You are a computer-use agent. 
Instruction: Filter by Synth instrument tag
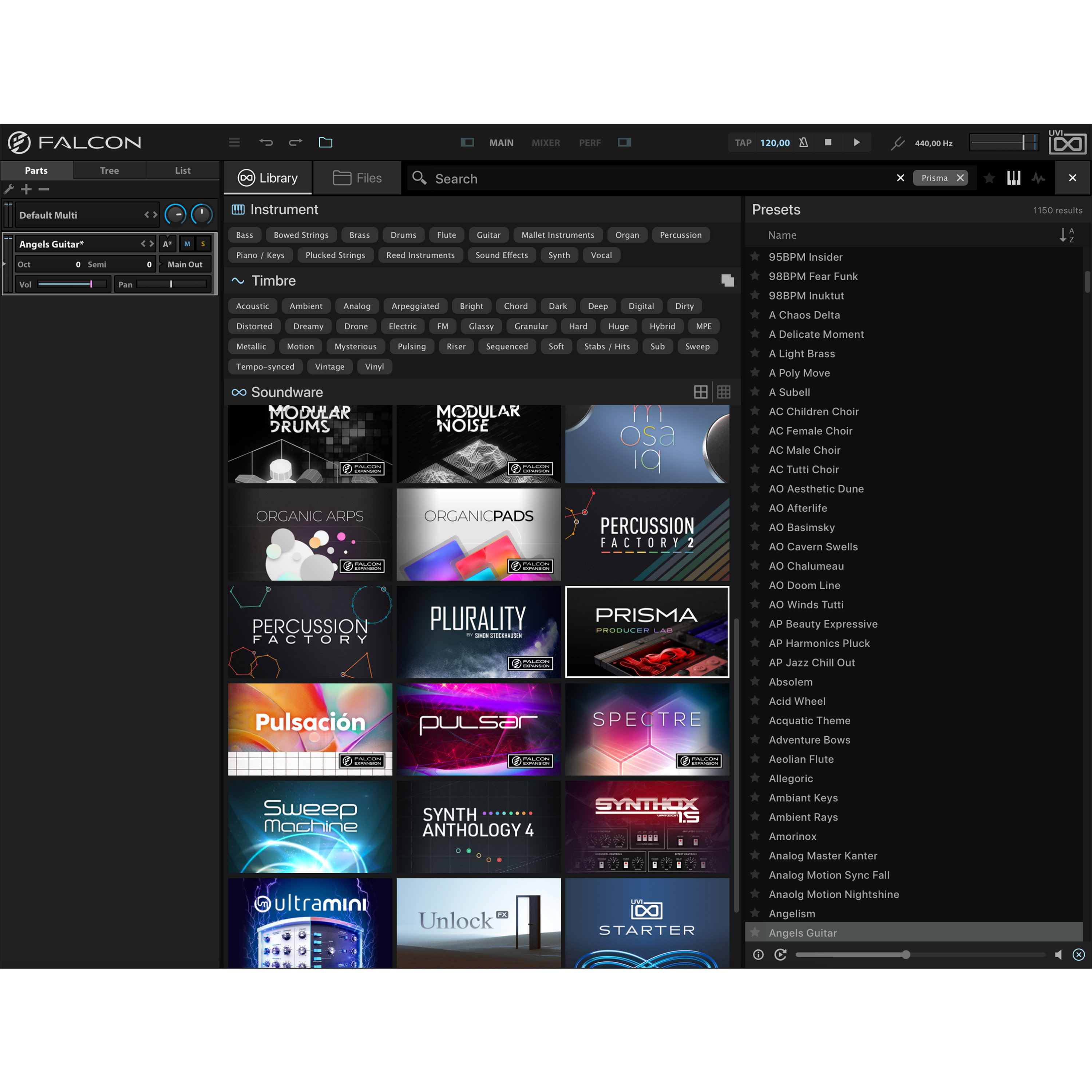[559, 256]
